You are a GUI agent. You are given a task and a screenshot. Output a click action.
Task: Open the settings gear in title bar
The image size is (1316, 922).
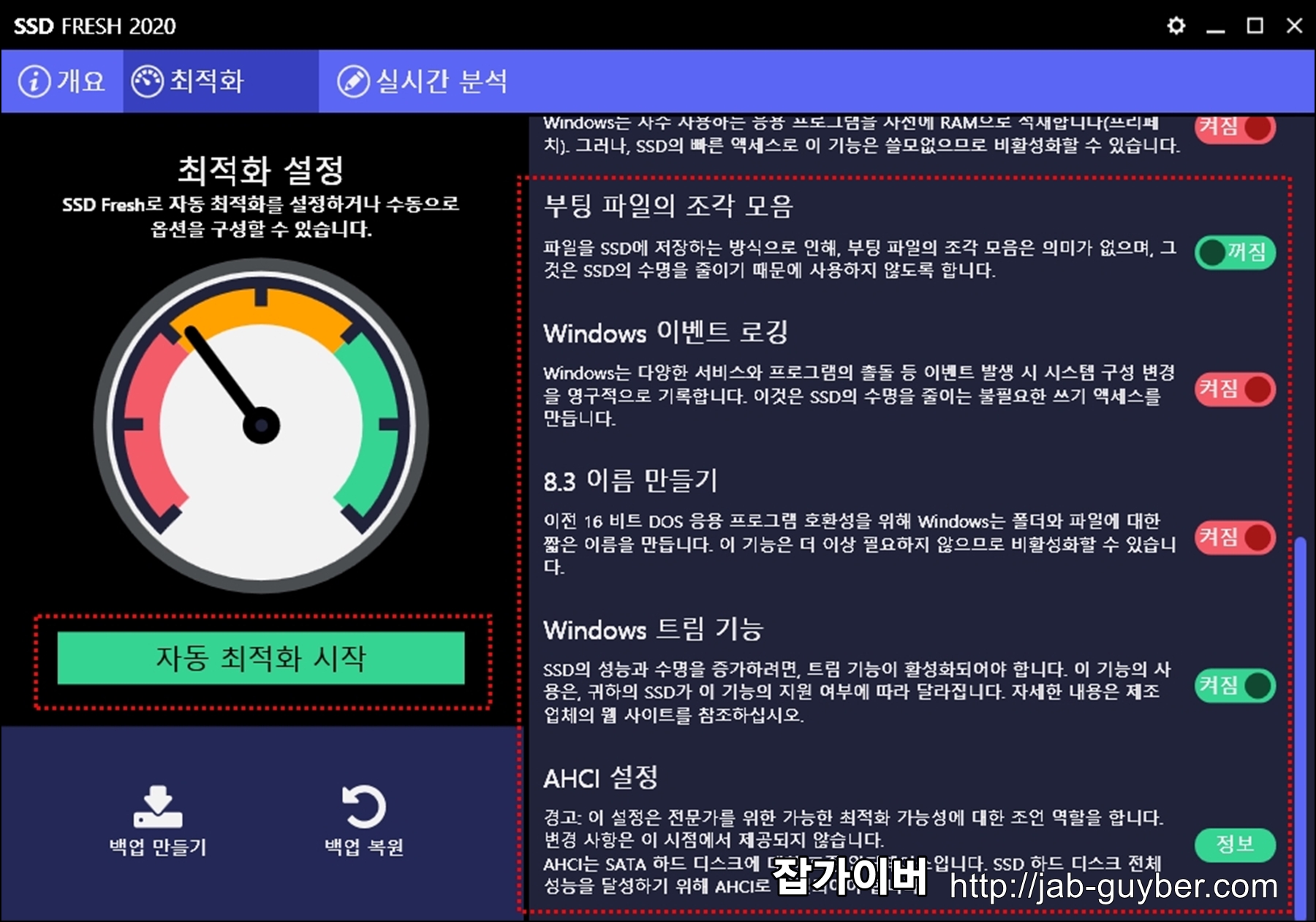(x=1176, y=26)
